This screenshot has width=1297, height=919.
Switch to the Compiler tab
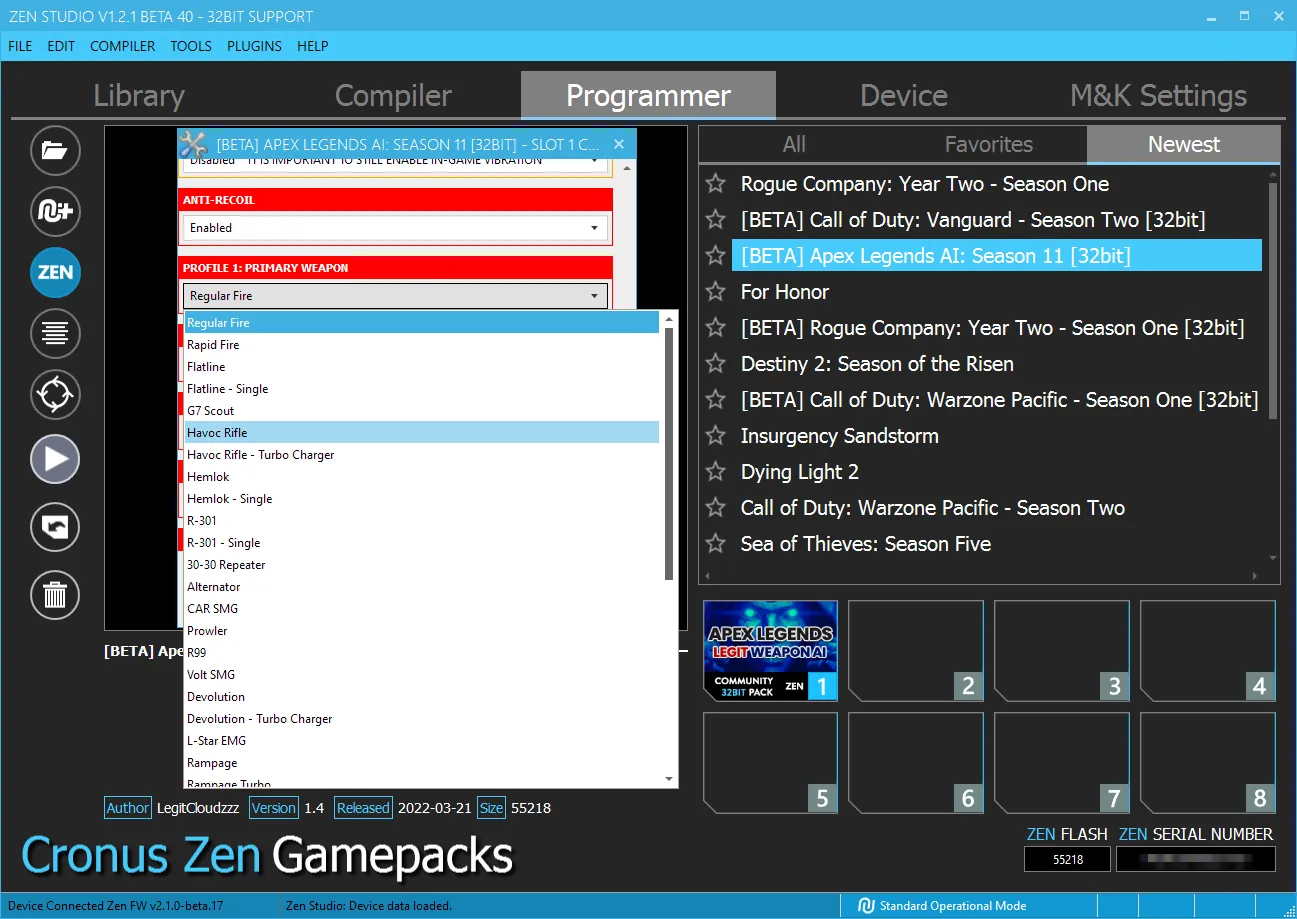(x=393, y=96)
